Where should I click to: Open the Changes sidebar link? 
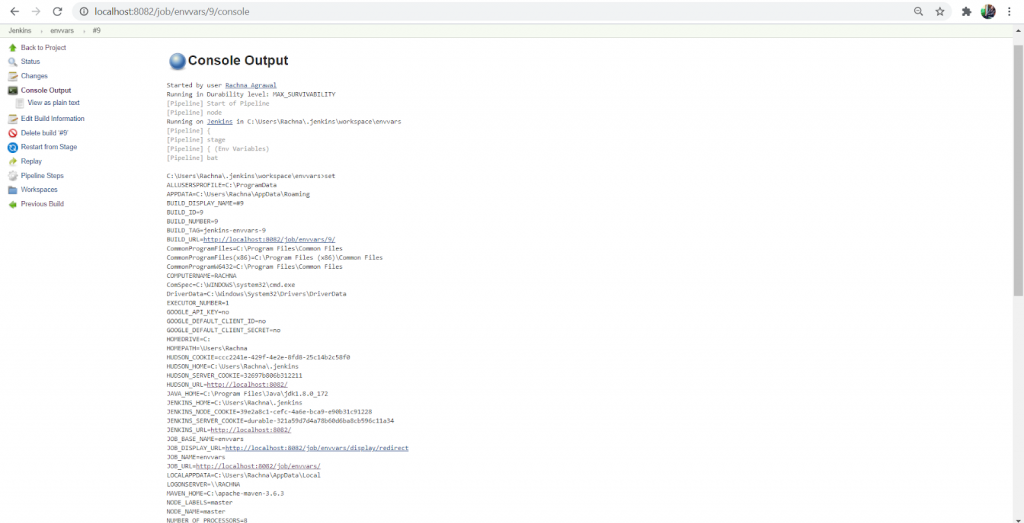pos(34,76)
